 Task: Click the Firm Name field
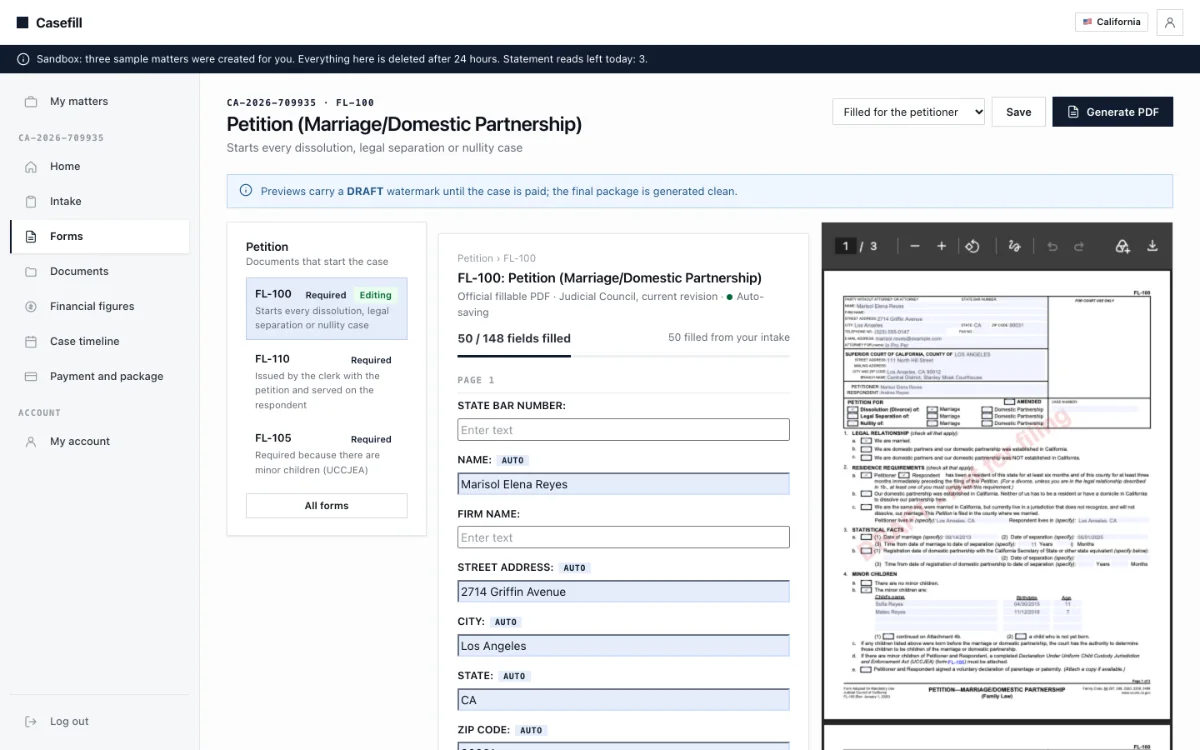coord(624,538)
